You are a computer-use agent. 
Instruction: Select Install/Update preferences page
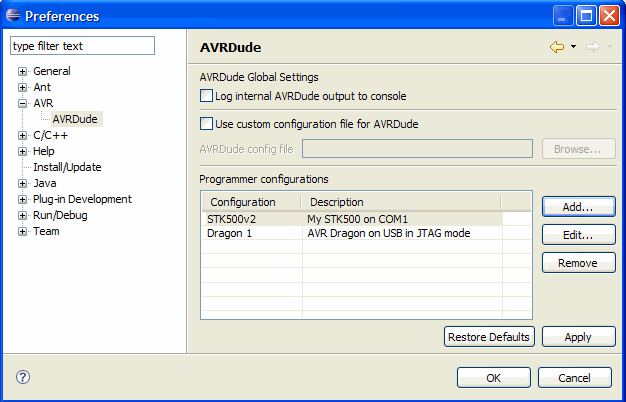pyautogui.click(x=67, y=167)
